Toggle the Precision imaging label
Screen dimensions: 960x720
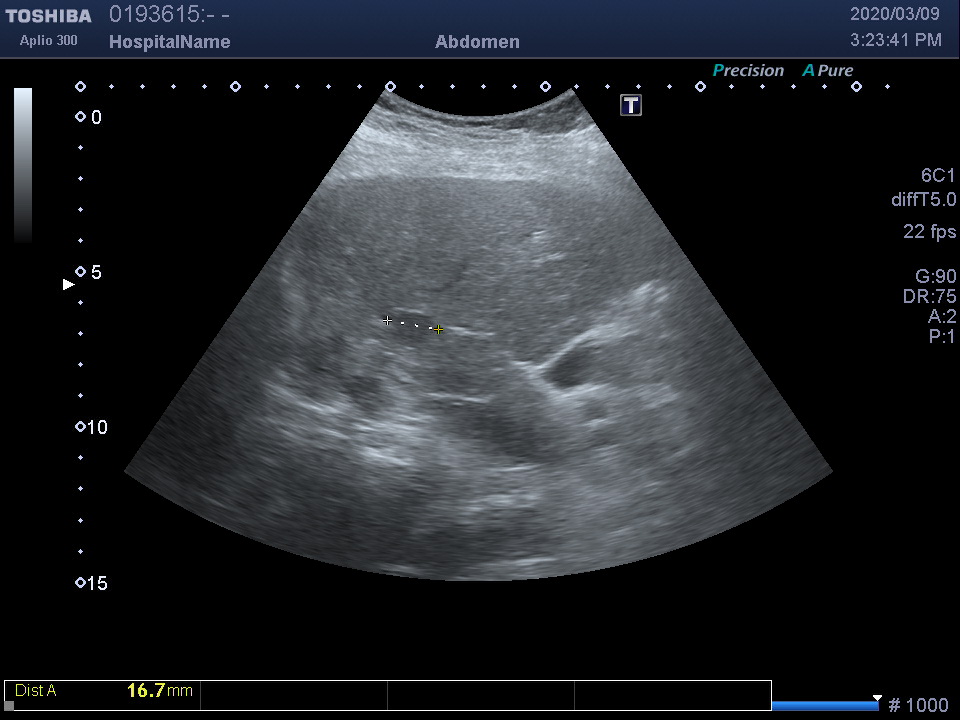coord(748,71)
